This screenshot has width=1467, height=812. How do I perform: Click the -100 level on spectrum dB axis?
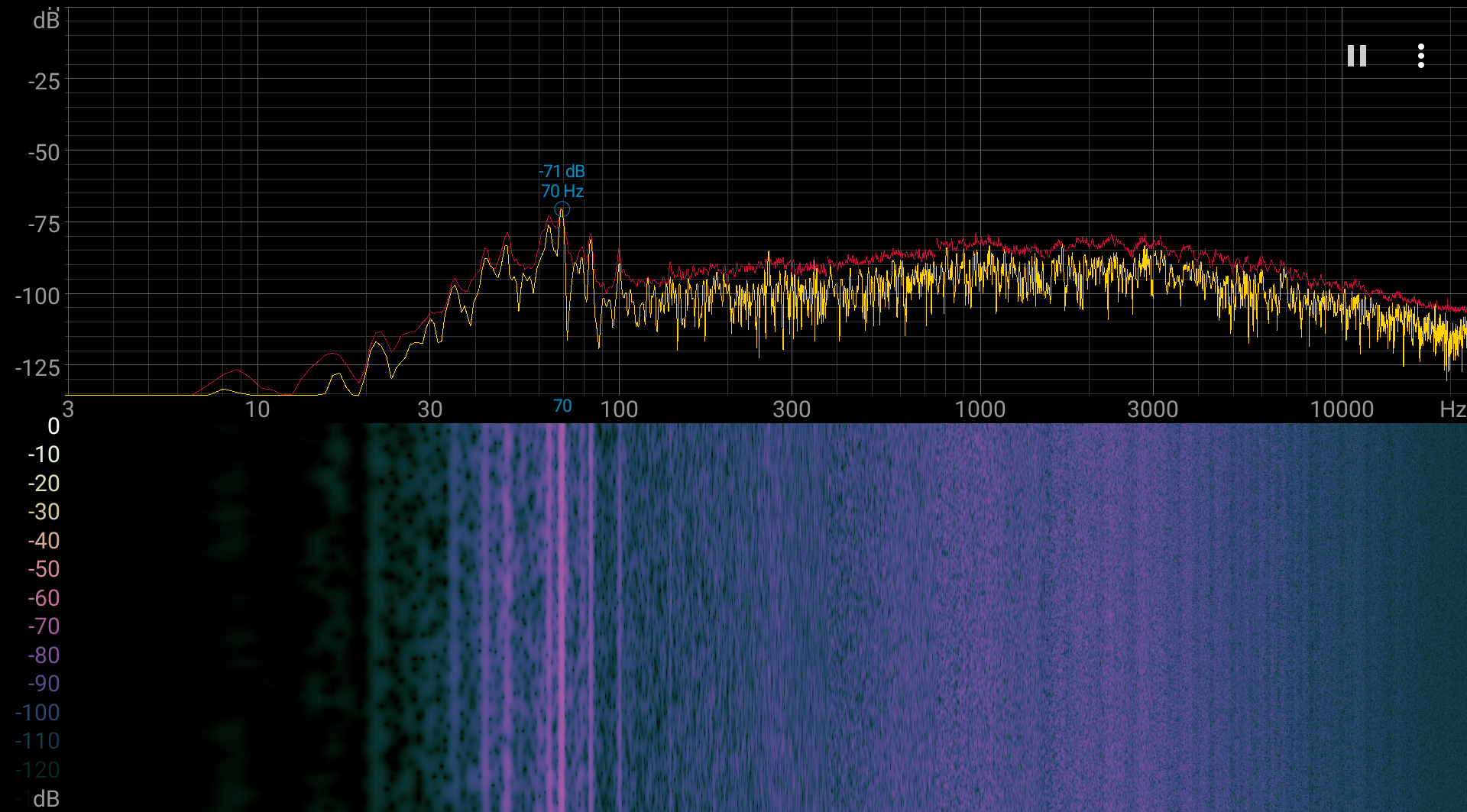tap(37, 296)
